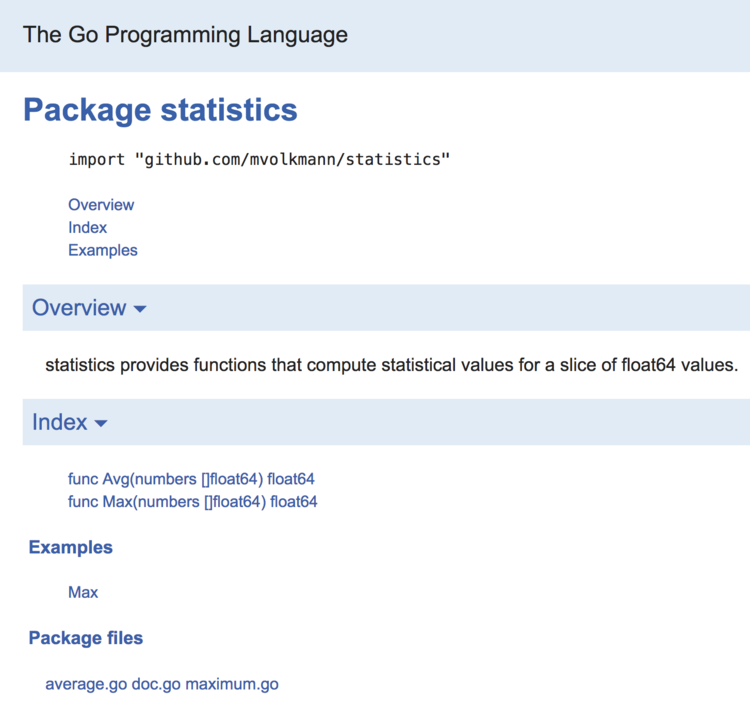Viewport: 750px width, 707px height.
Task: Click The Go Programming Language header title
Action: [x=185, y=35]
